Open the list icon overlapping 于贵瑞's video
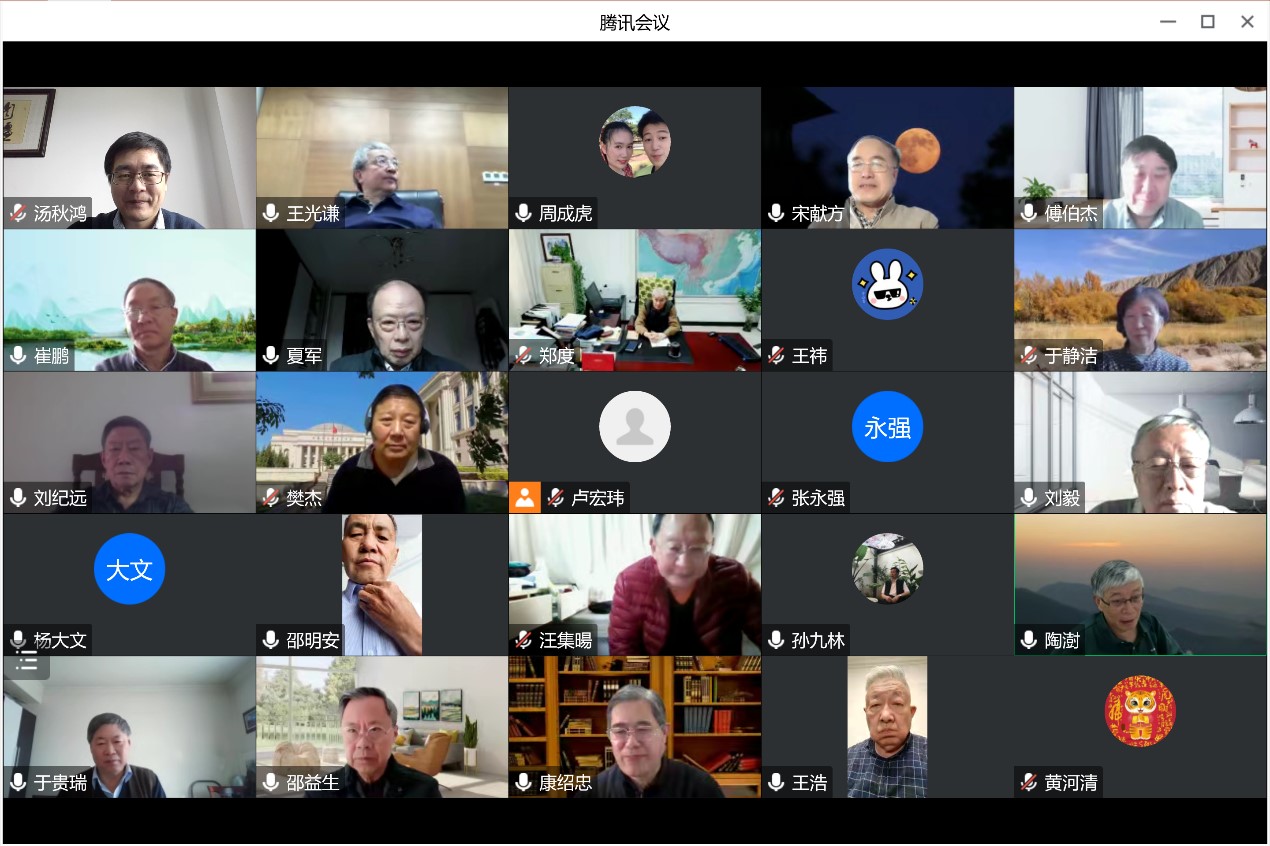The height and width of the screenshot is (846, 1270). coord(27,662)
